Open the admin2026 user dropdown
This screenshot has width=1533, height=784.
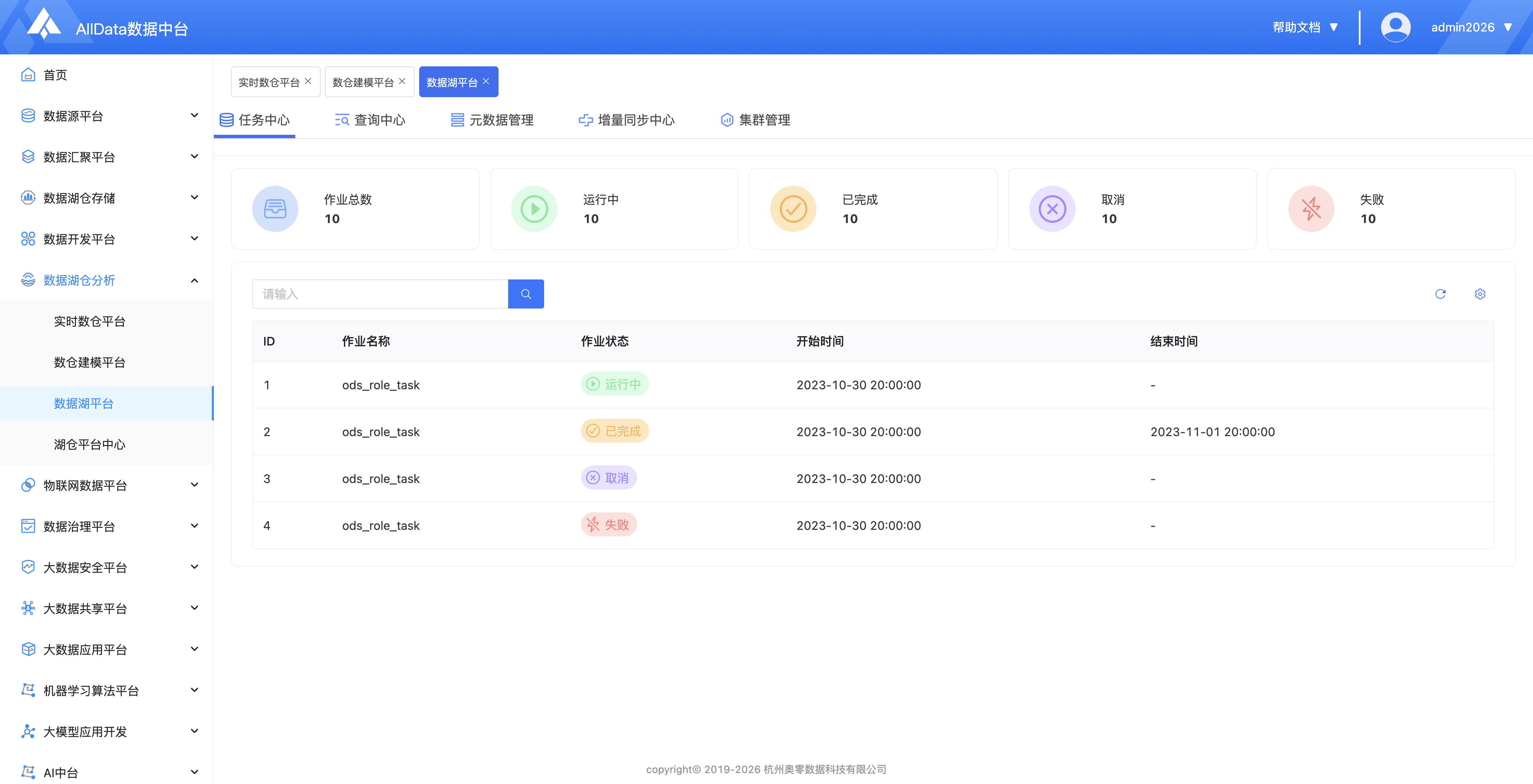point(1471,27)
